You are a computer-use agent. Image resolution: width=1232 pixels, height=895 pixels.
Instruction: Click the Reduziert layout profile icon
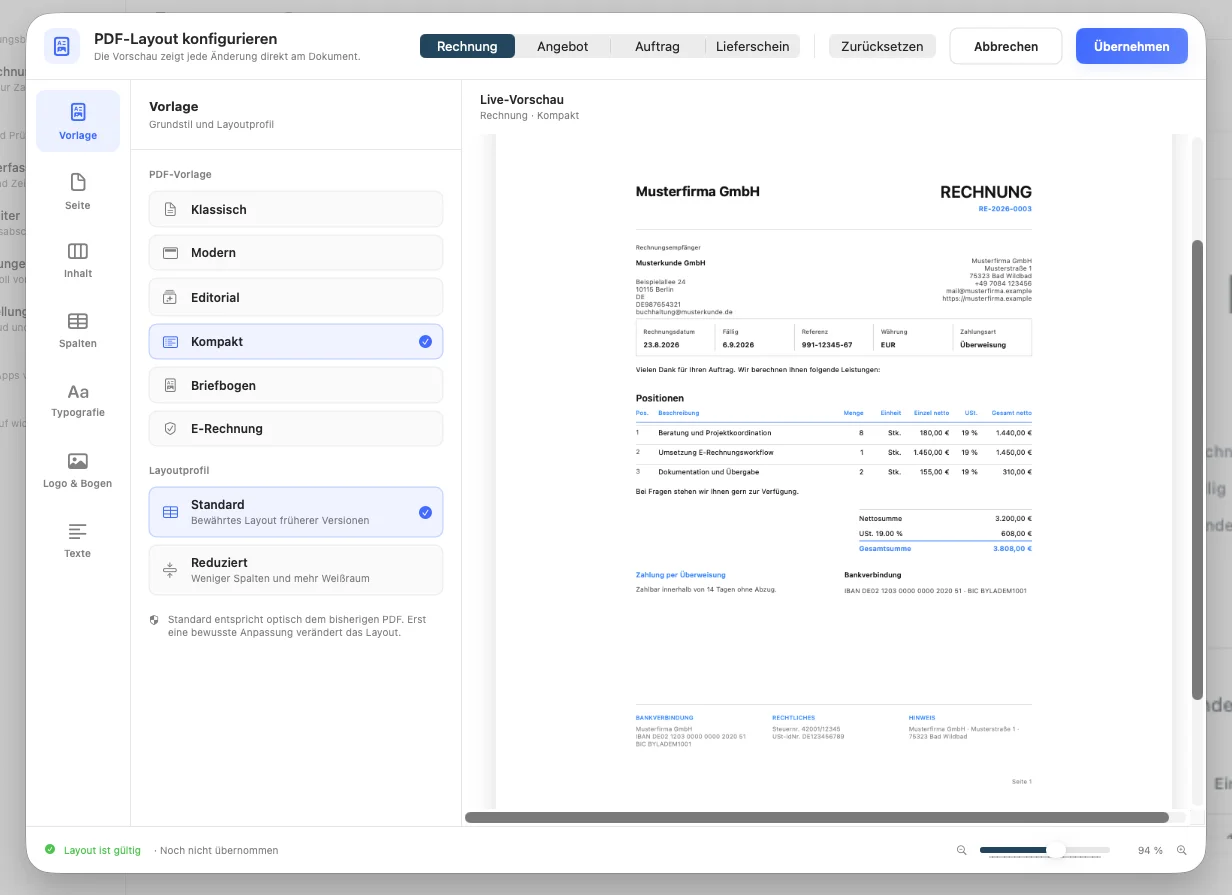(x=170, y=570)
